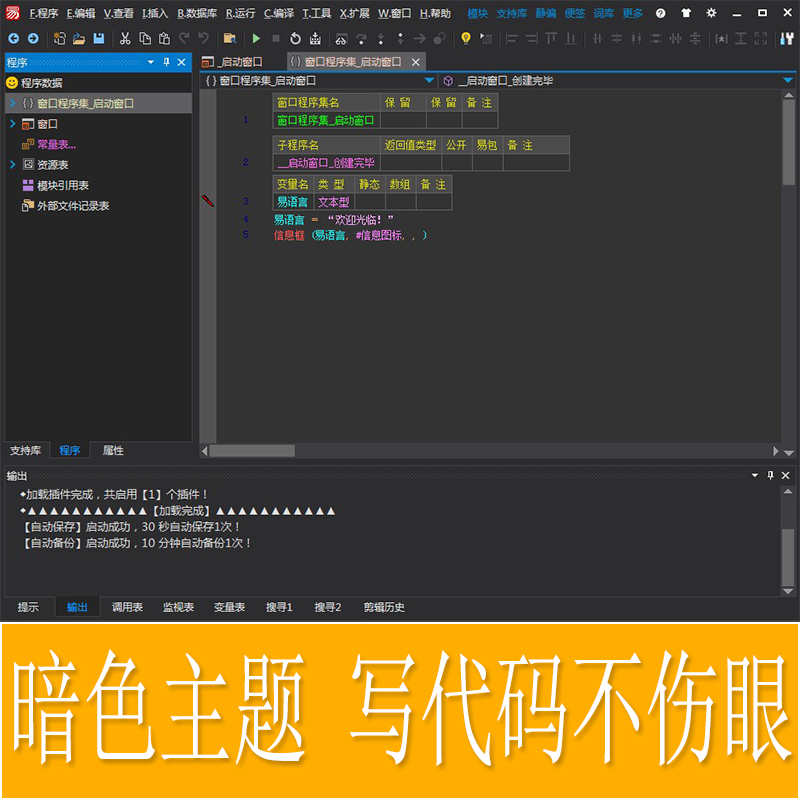The width and height of the screenshot is (800, 800).
Task: Open the 程序 panel dropdown arrow
Action: click(151, 62)
